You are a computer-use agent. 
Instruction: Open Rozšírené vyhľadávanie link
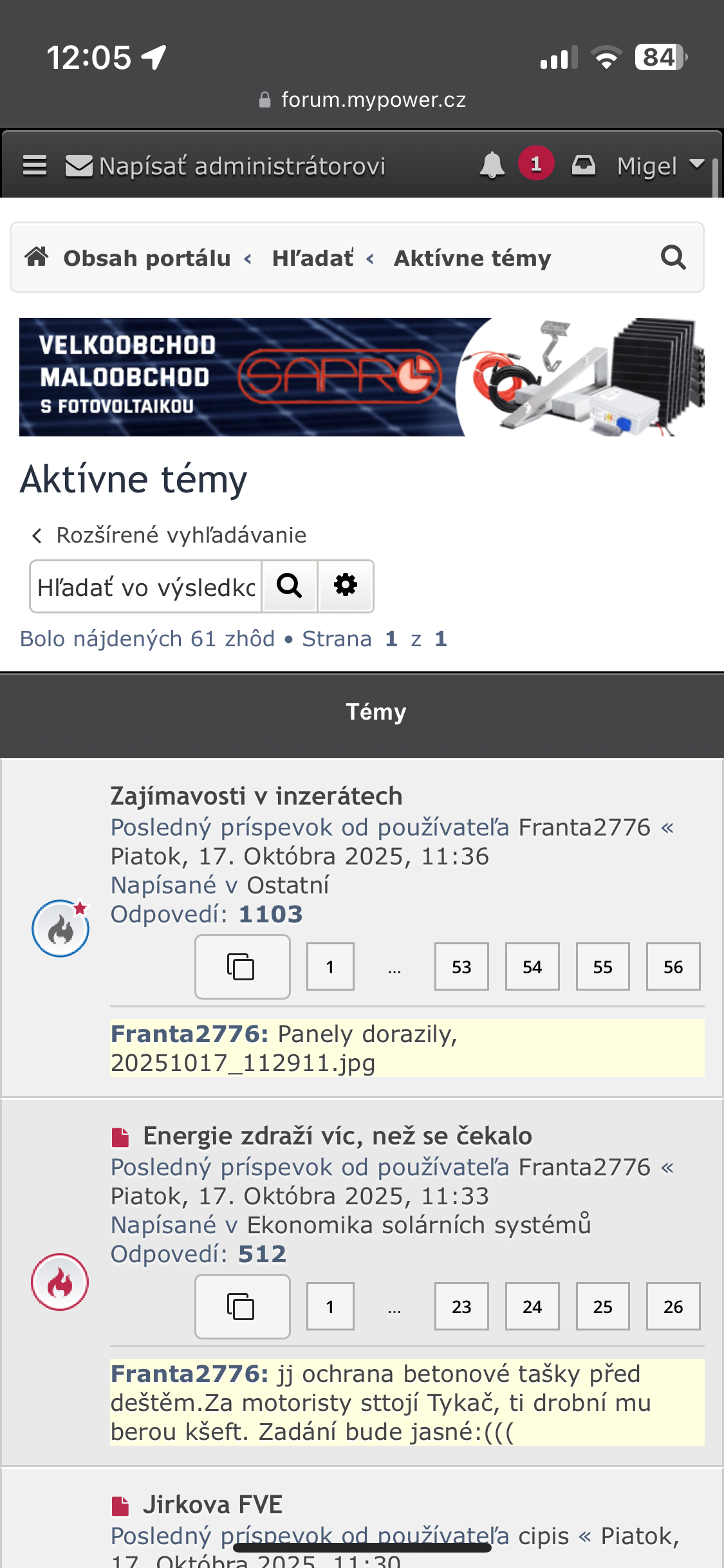[x=180, y=535]
